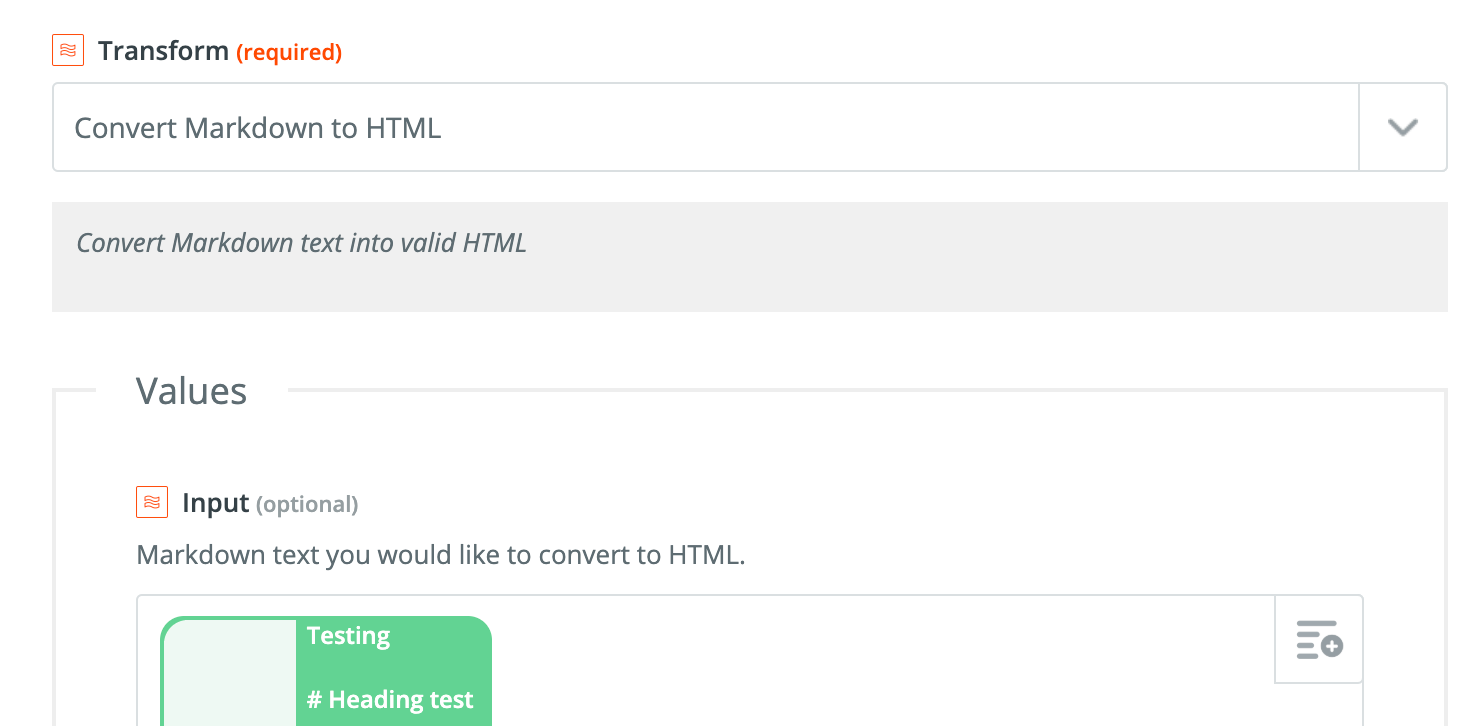This screenshot has height=726, width=1478.
Task: Click the "# Heading test" line in pill
Action: (x=390, y=700)
